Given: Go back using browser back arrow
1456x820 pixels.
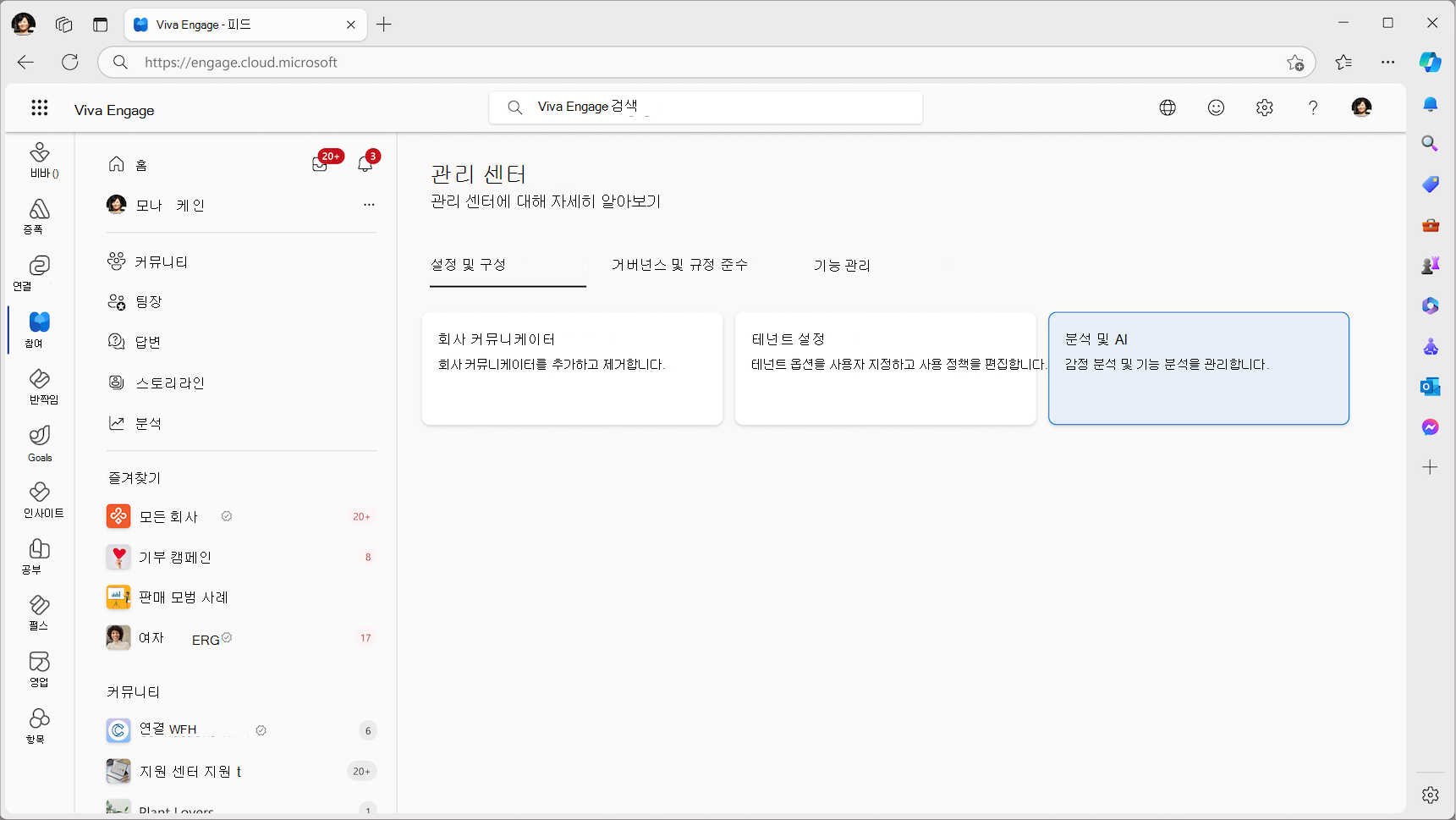Looking at the screenshot, I should click(x=25, y=62).
